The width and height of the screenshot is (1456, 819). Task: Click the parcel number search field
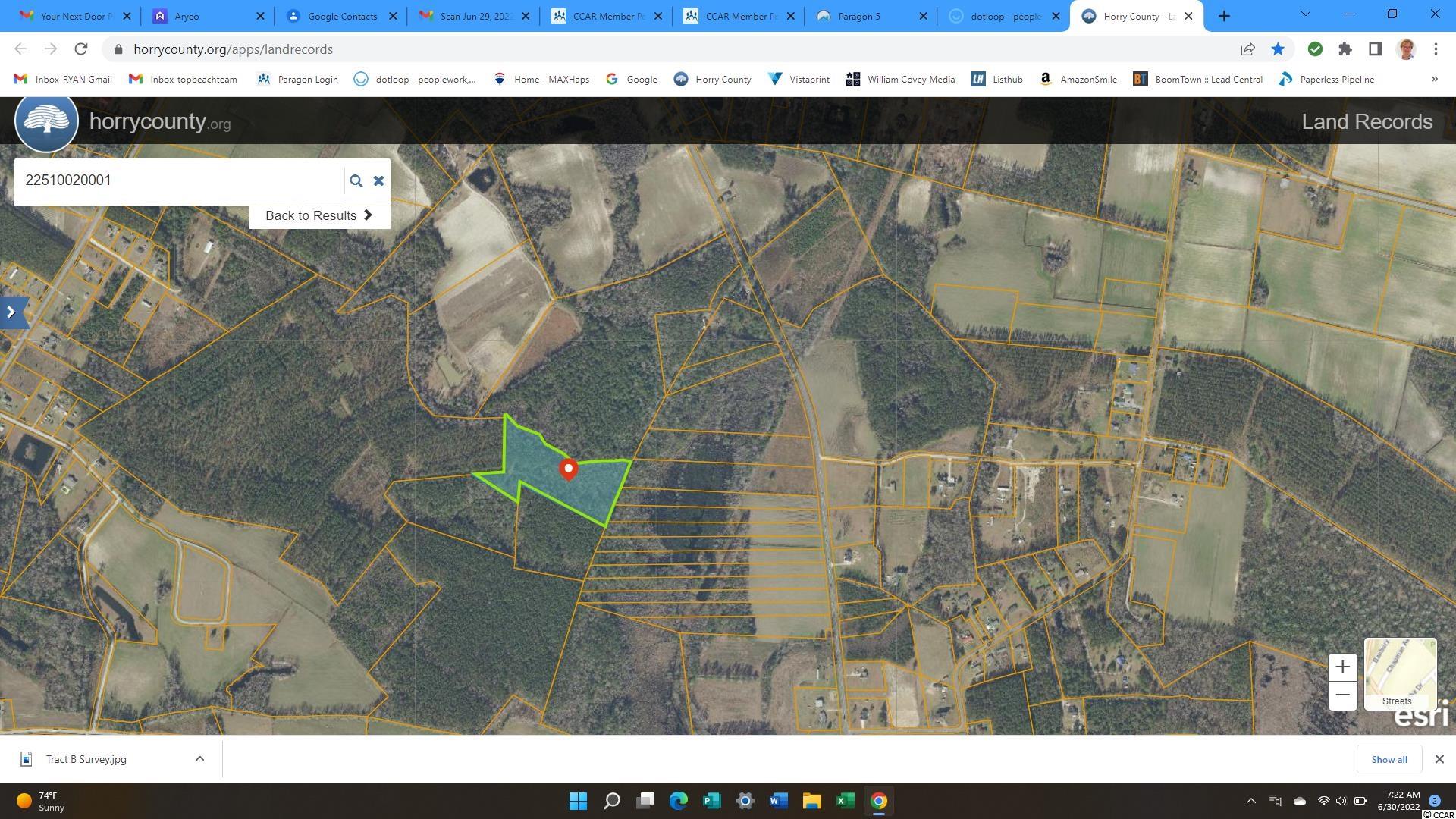pos(178,180)
